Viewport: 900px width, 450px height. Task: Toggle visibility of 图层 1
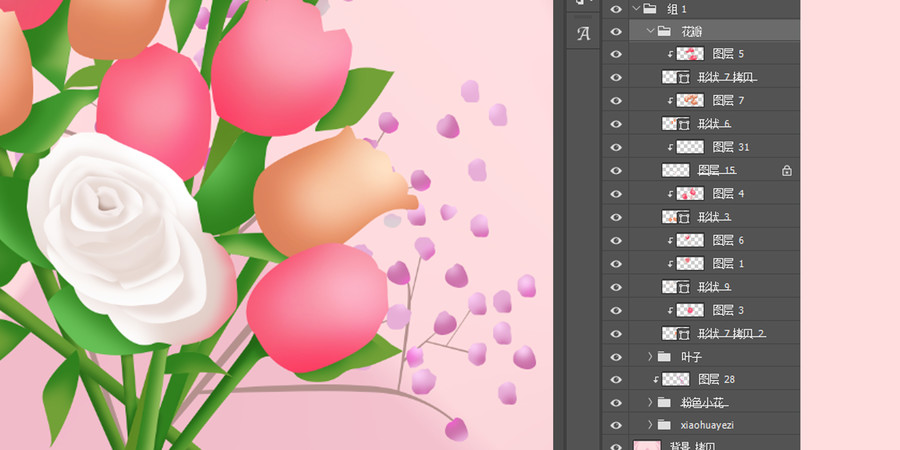[616, 263]
